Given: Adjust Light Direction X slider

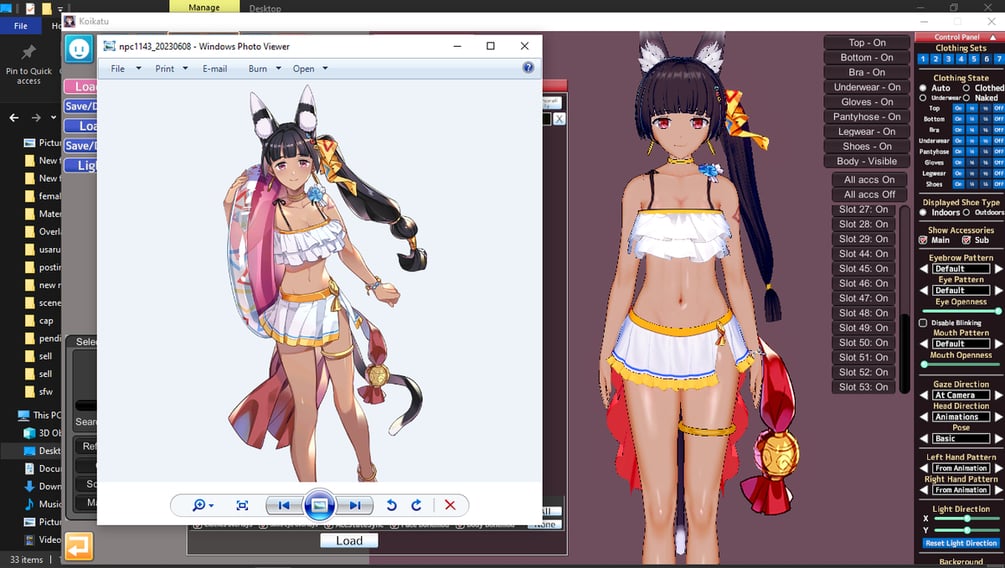Looking at the screenshot, I should [967, 519].
